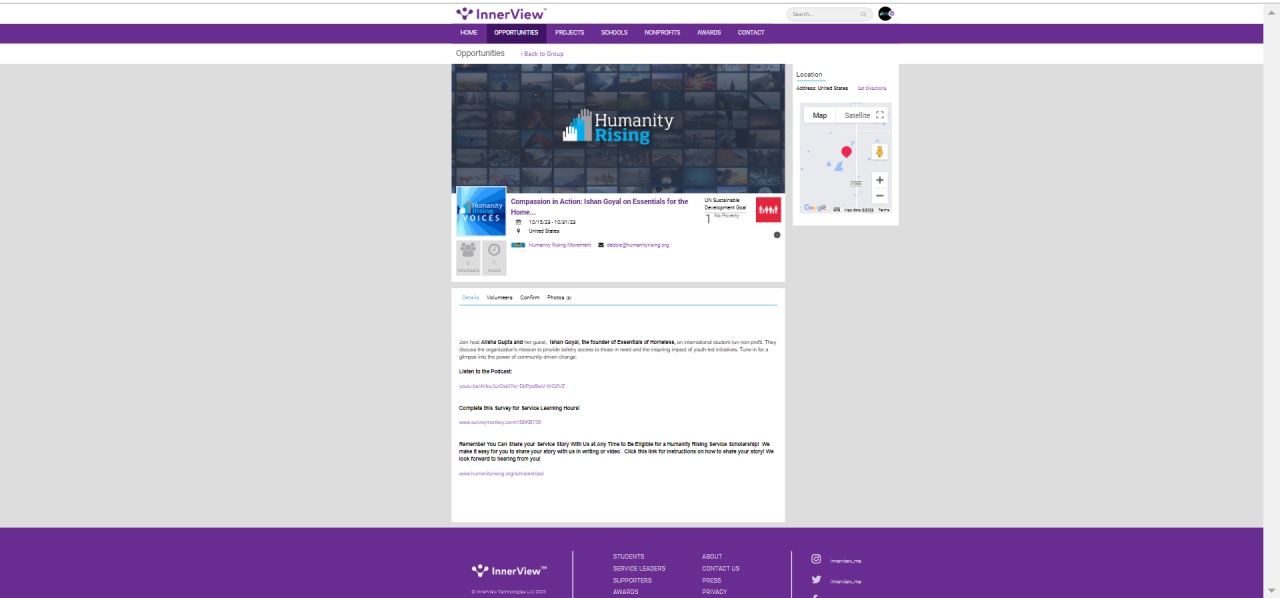Click the InnerView logo in the header
The width and height of the screenshot is (1280, 598).
coord(500,14)
